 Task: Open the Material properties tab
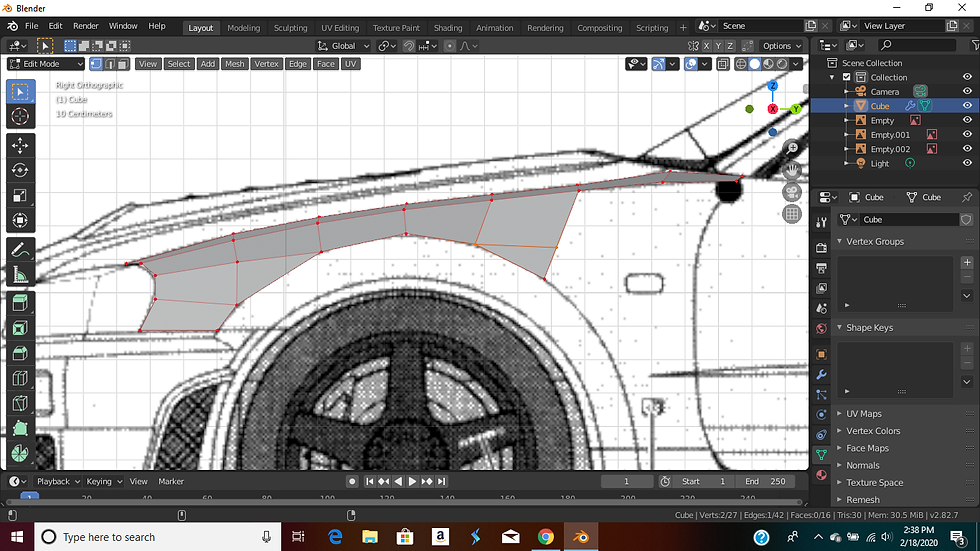[x=821, y=475]
